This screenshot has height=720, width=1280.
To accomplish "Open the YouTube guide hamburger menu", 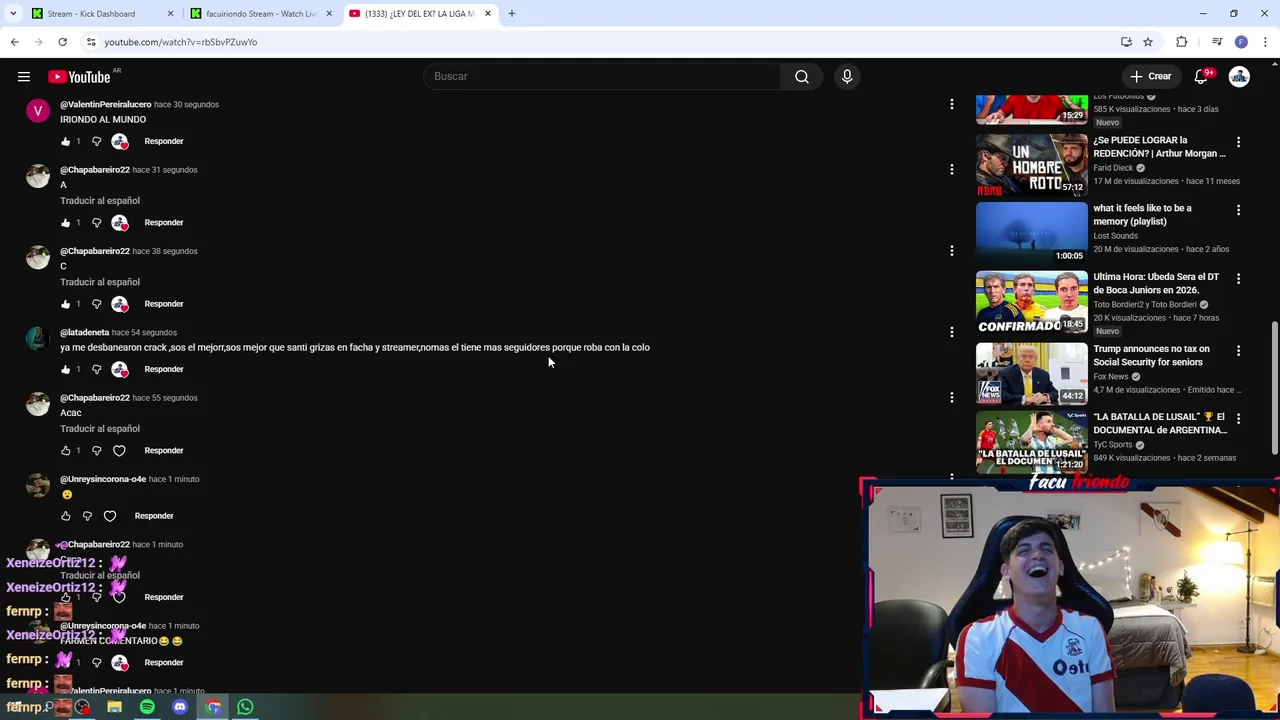I will [x=24, y=76].
